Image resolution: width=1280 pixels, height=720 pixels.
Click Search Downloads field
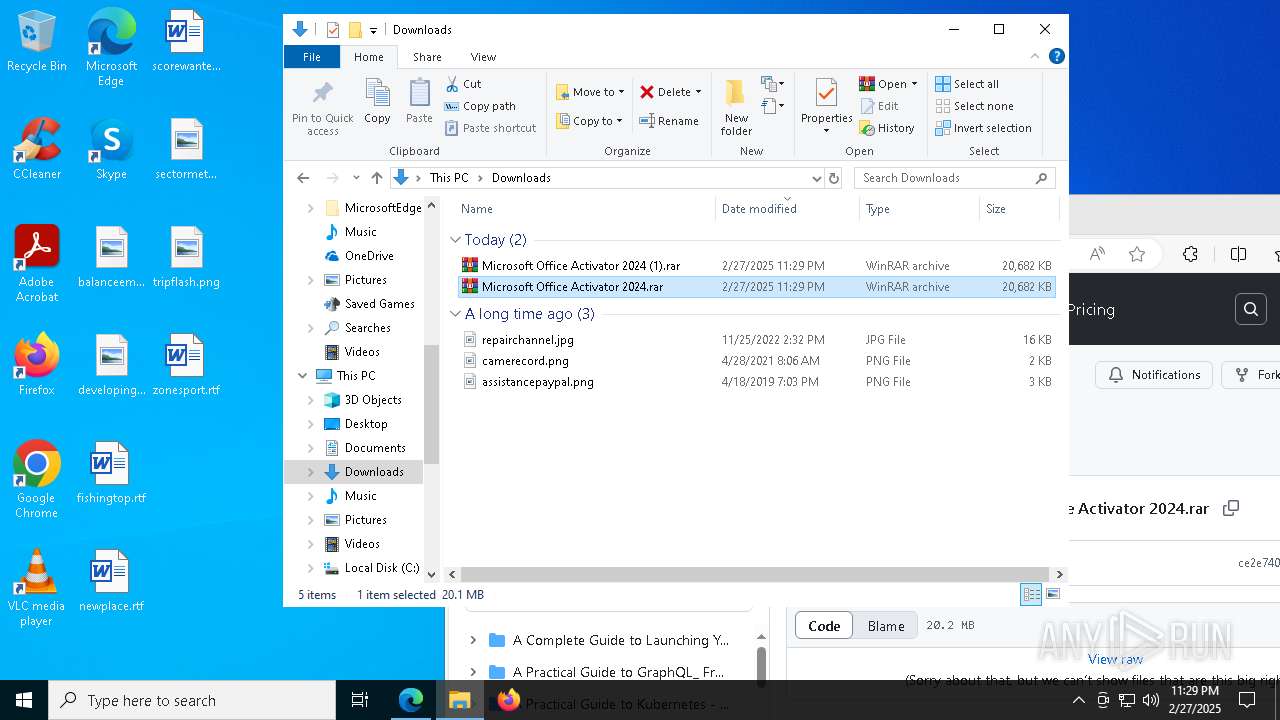(x=955, y=178)
